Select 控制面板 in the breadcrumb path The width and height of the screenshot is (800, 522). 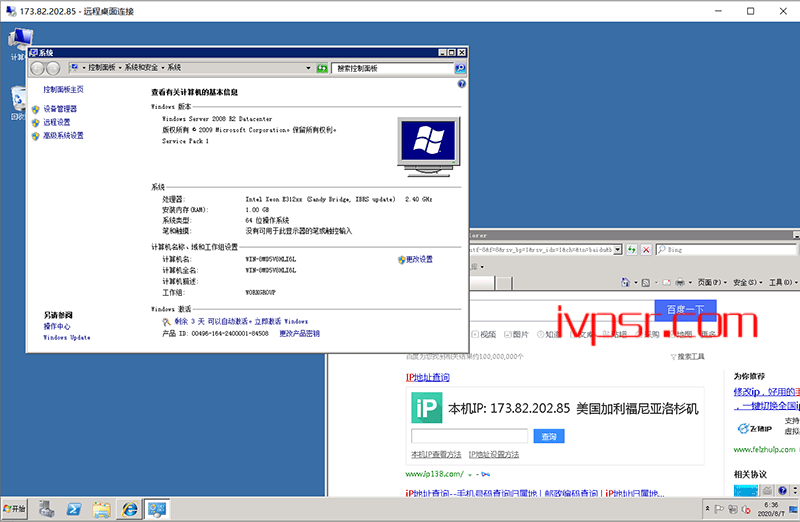(x=102, y=67)
